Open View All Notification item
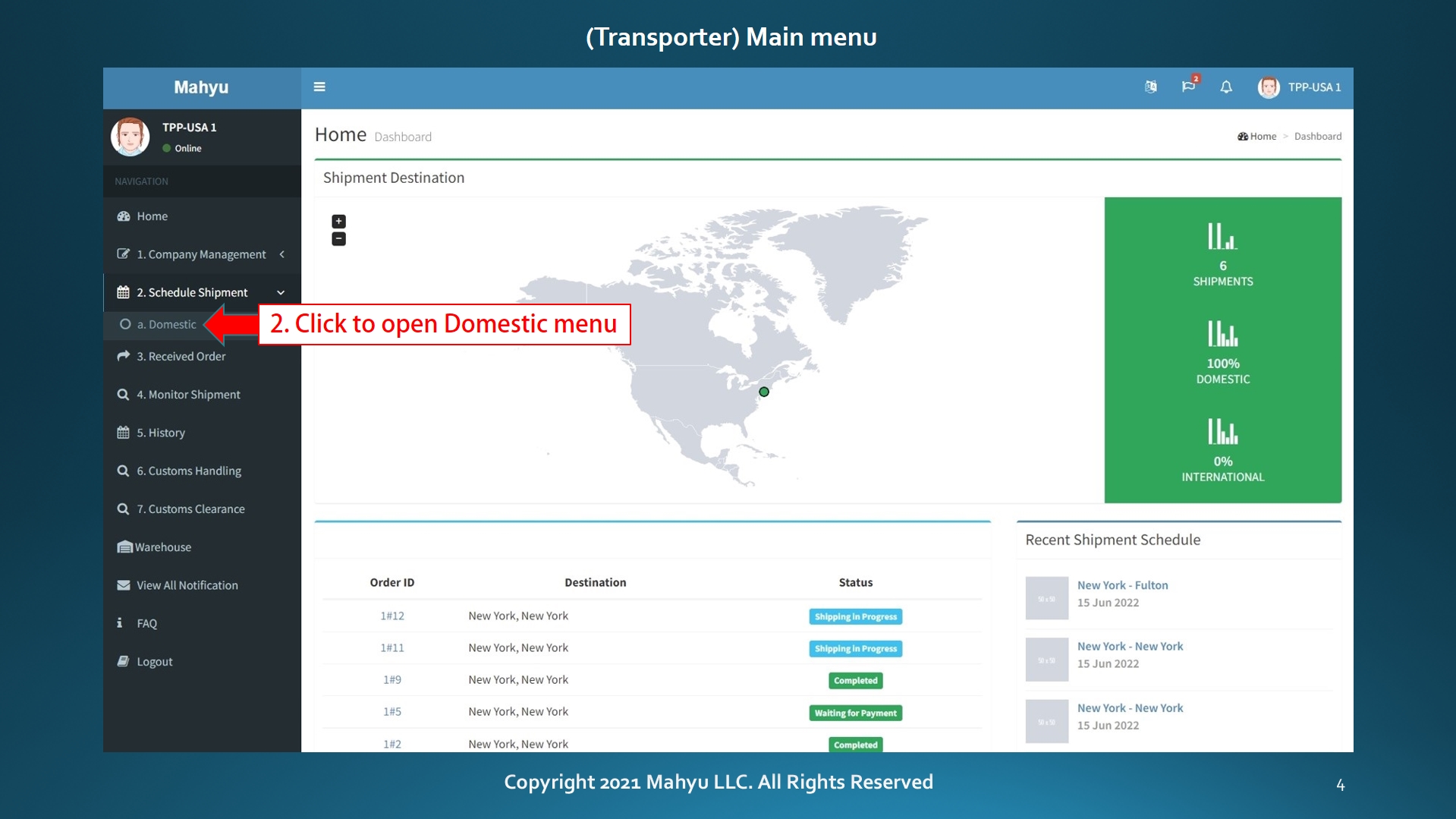Screen dimensions: 1456x819 [202, 585]
